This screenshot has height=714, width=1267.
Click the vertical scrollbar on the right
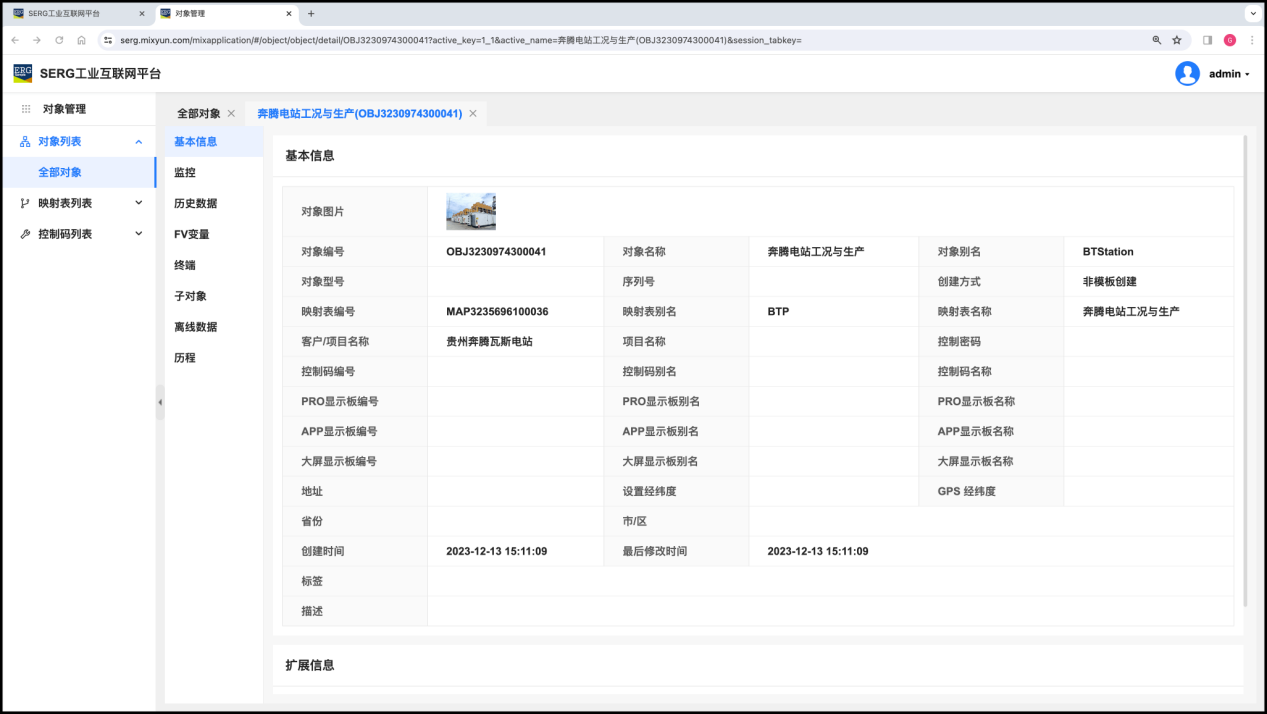[x=1245, y=370]
